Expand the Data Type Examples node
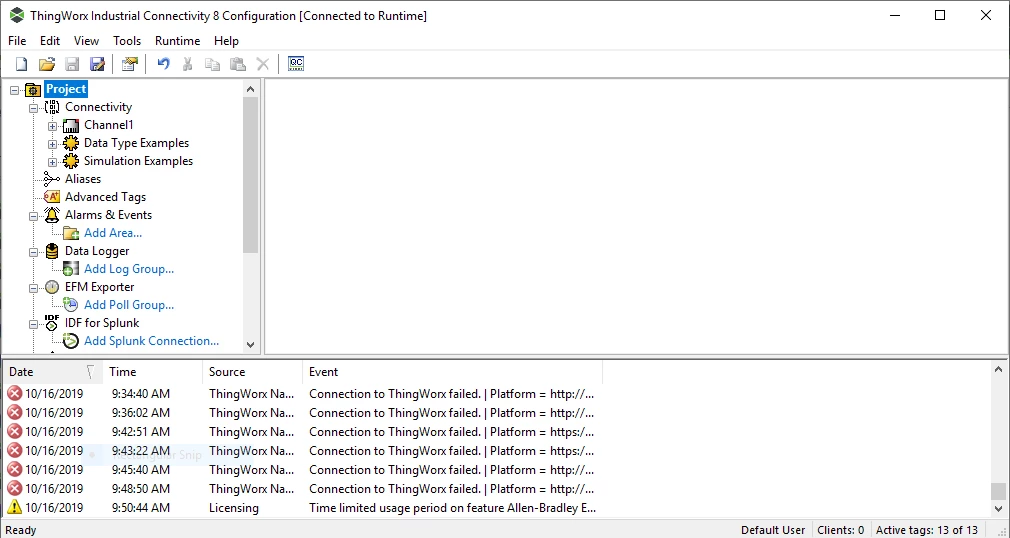This screenshot has height=538, width=1010. coord(53,144)
